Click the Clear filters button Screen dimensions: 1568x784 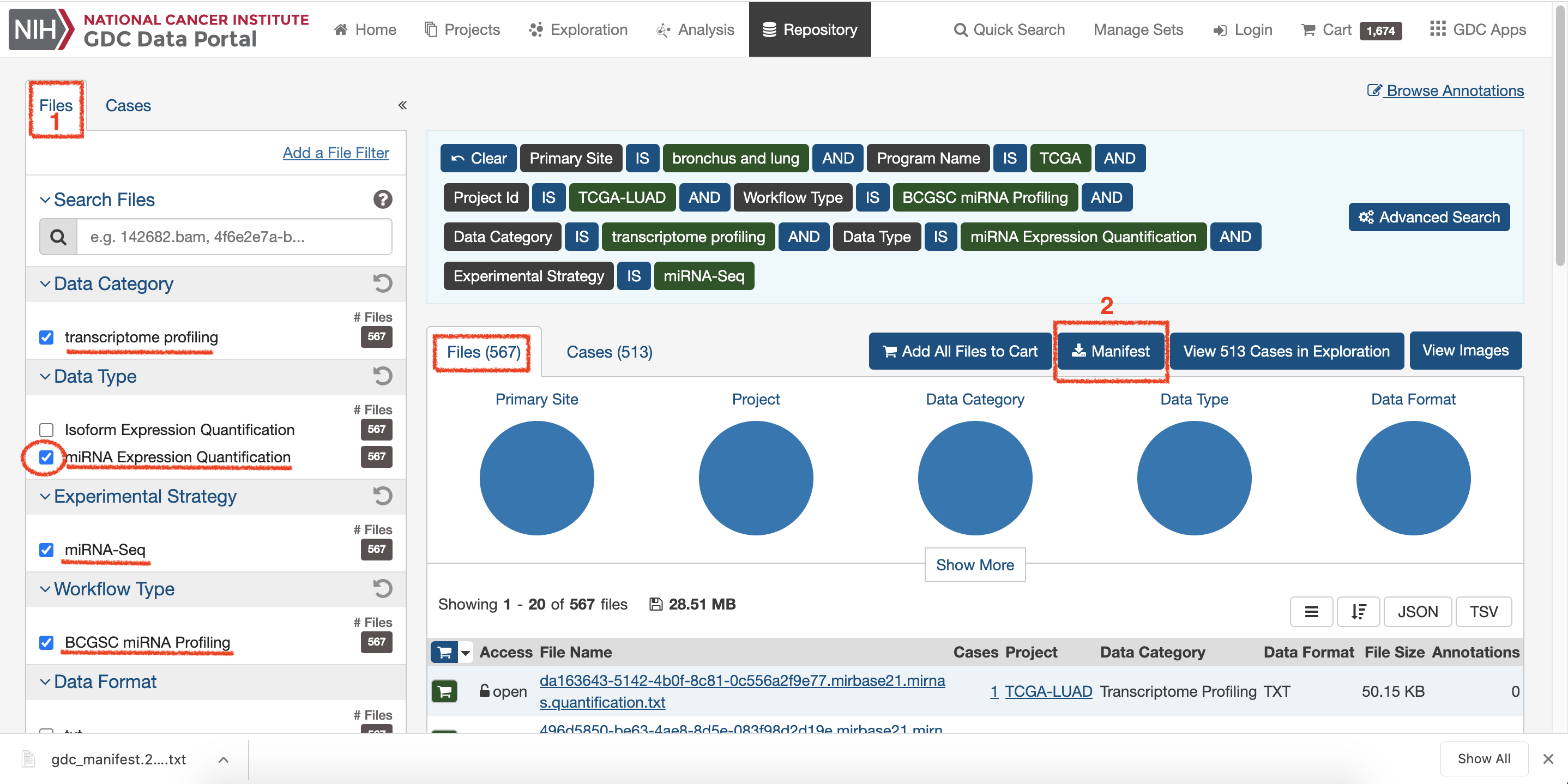click(479, 158)
